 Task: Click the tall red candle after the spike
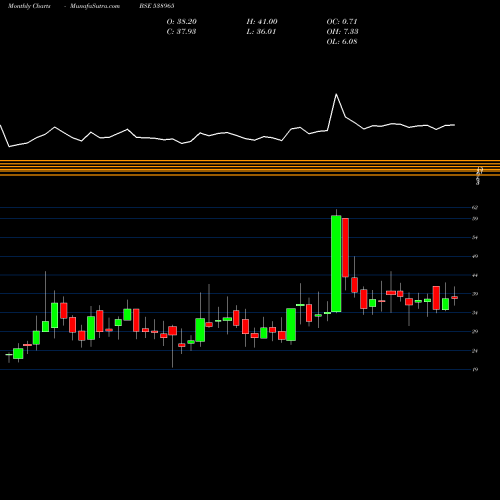pos(345,247)
